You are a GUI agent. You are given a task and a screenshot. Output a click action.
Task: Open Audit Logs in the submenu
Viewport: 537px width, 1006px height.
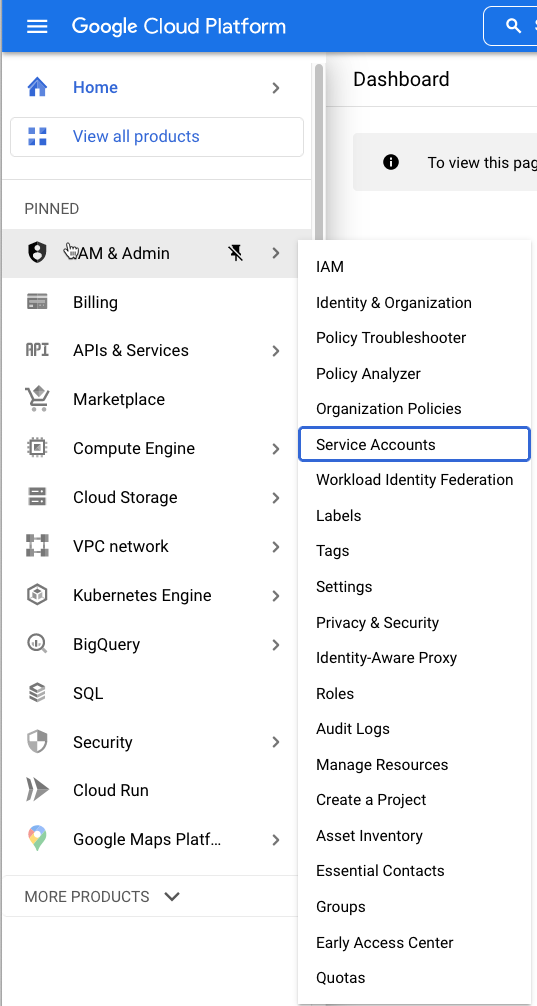[x=352, y=729]
